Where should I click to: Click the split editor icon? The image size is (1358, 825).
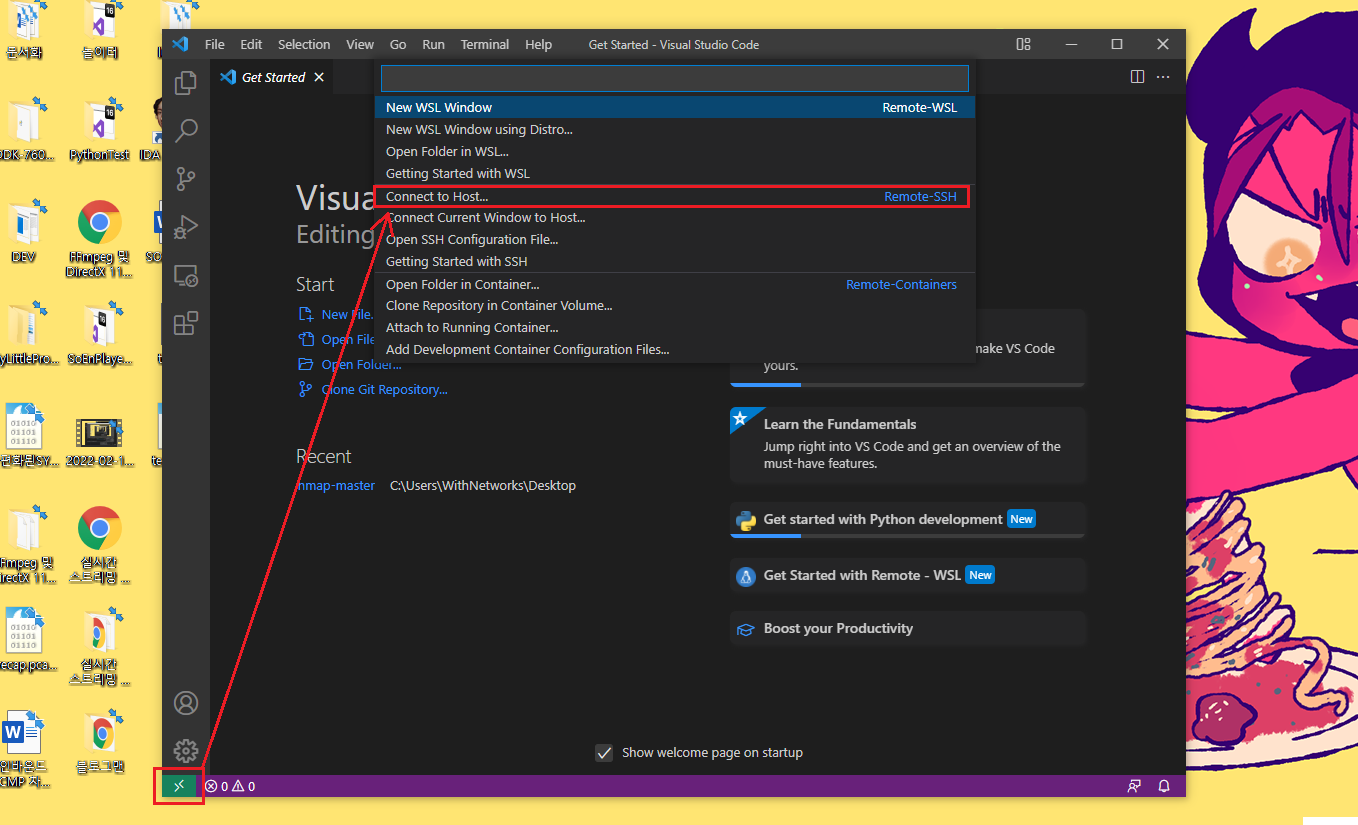pyautogui.click(x=1137, y=77)
